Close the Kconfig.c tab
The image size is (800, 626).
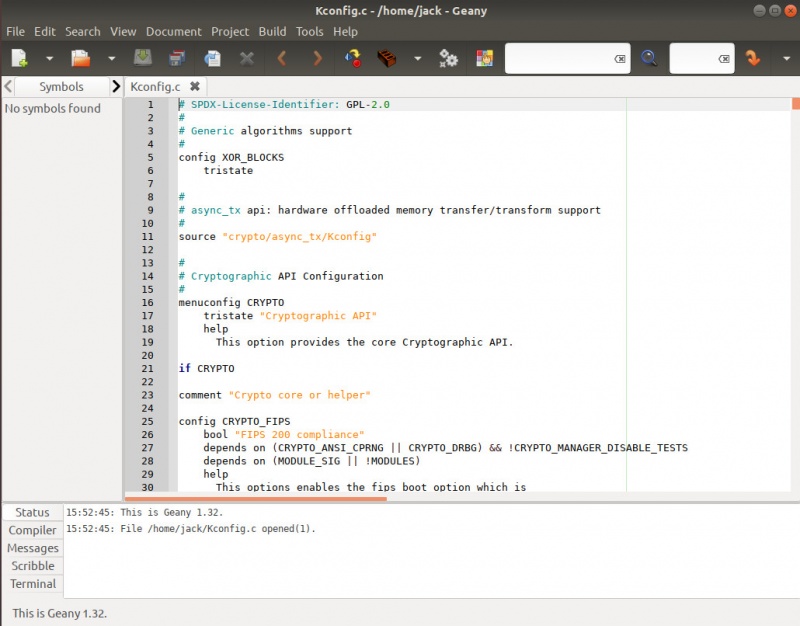[195, 86]
